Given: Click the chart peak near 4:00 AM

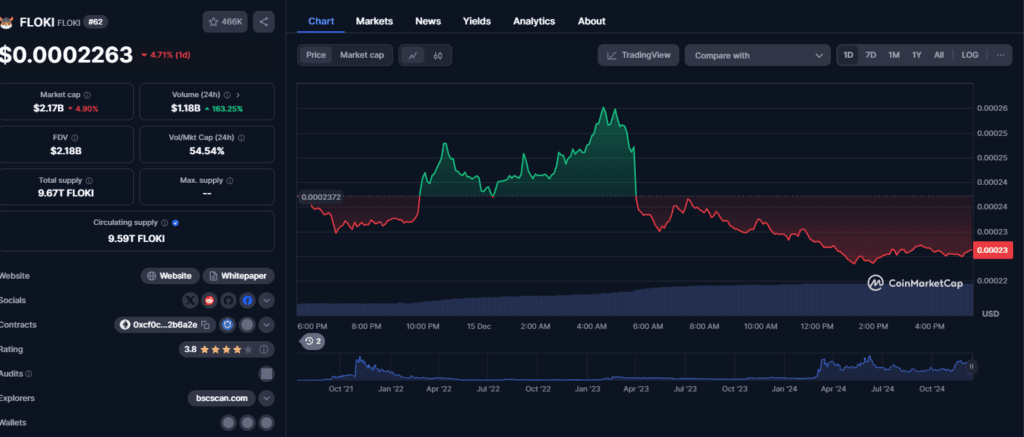Looking at the screenshot, I should pyautogui.click(x=603, y=108).
